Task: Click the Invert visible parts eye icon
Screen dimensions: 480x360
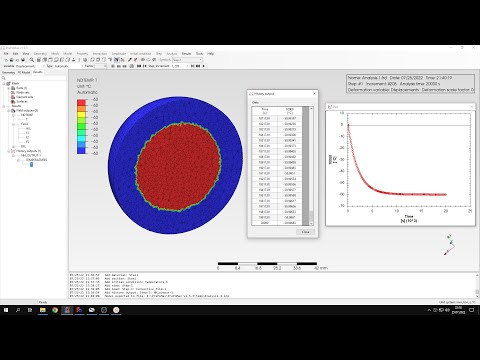Action: click(x=154, y=60)
